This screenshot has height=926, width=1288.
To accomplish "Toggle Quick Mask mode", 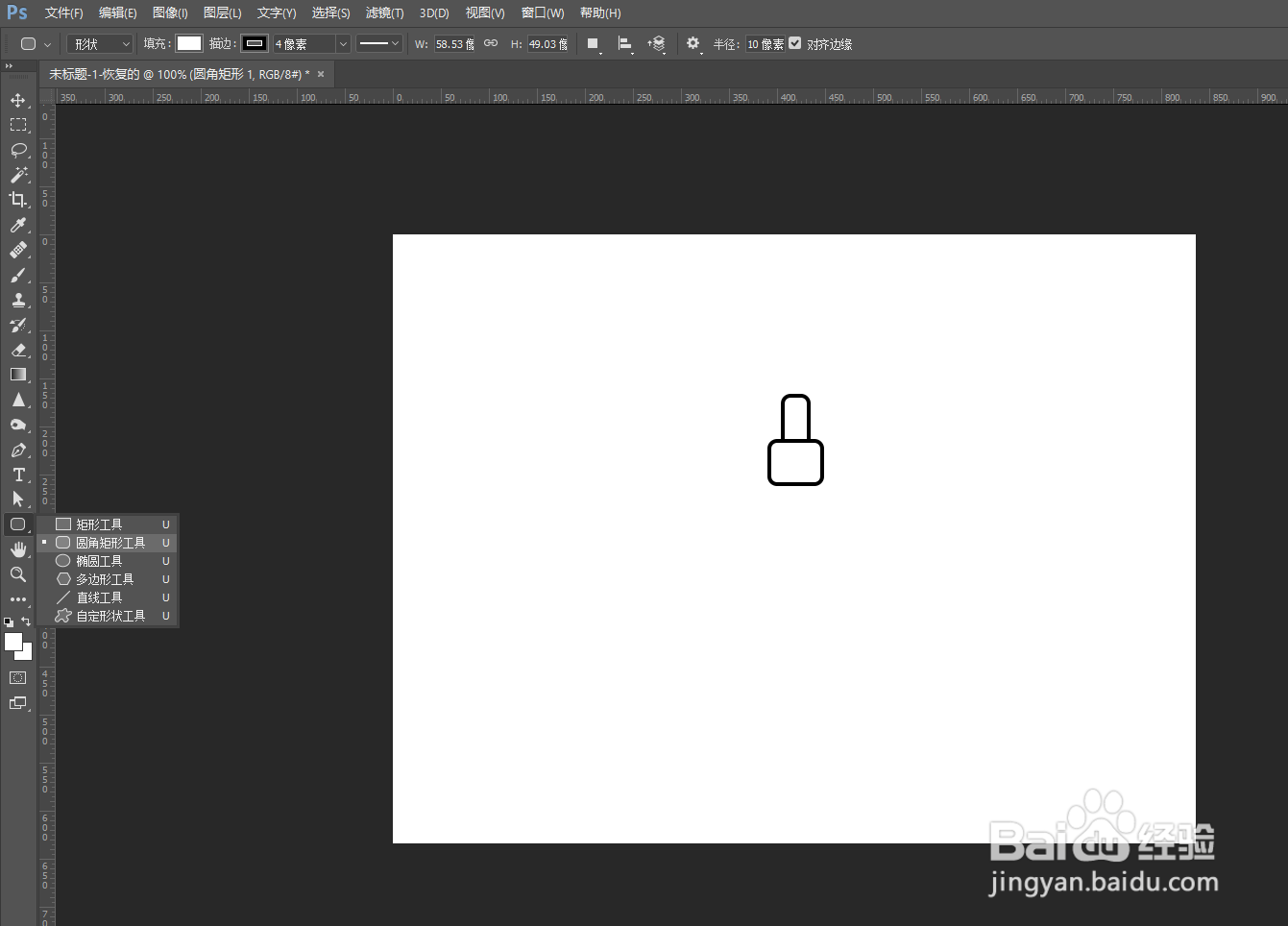I will [18, 678].
